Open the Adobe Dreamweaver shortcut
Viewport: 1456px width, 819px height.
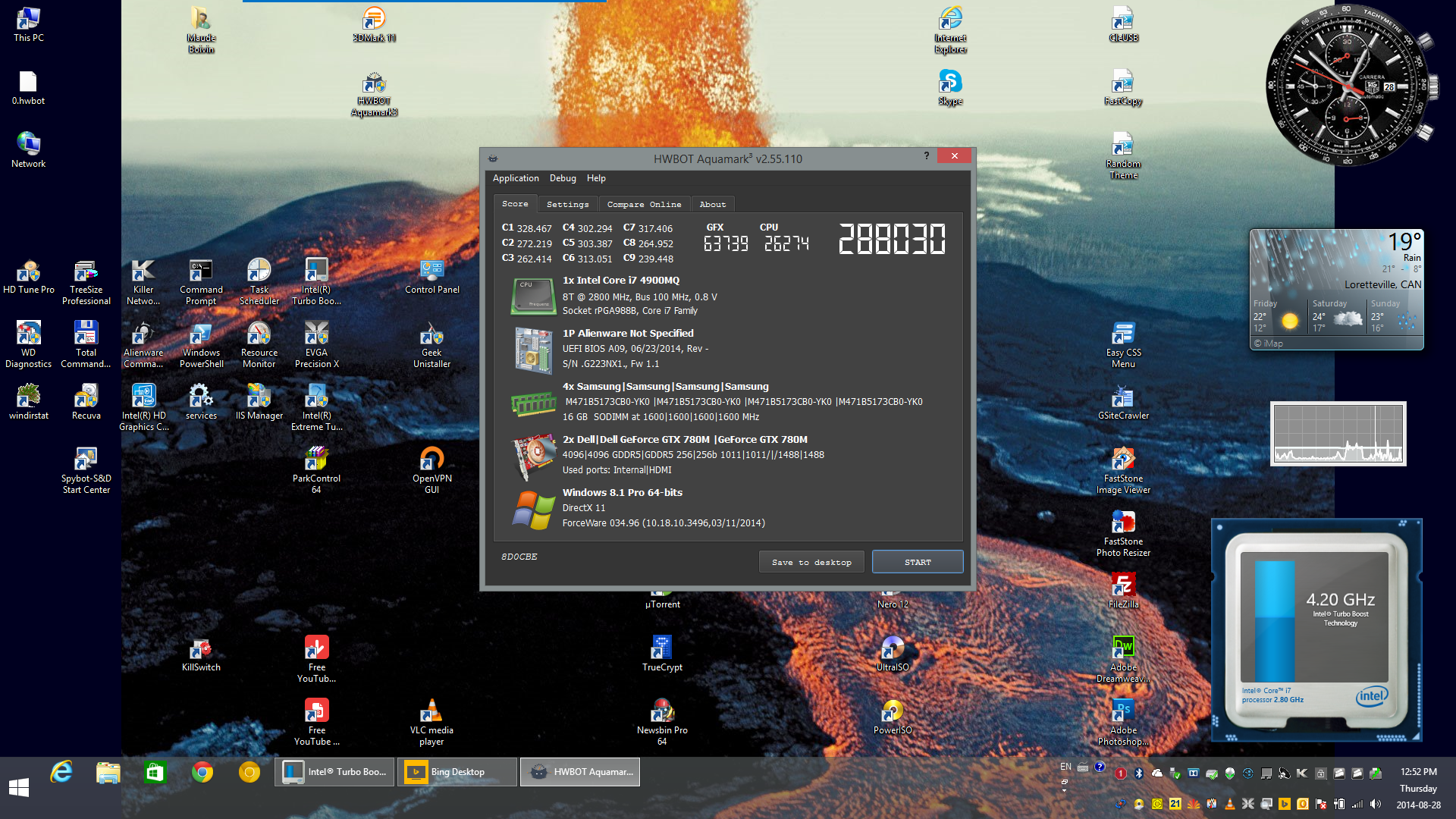click(1123, 660)
